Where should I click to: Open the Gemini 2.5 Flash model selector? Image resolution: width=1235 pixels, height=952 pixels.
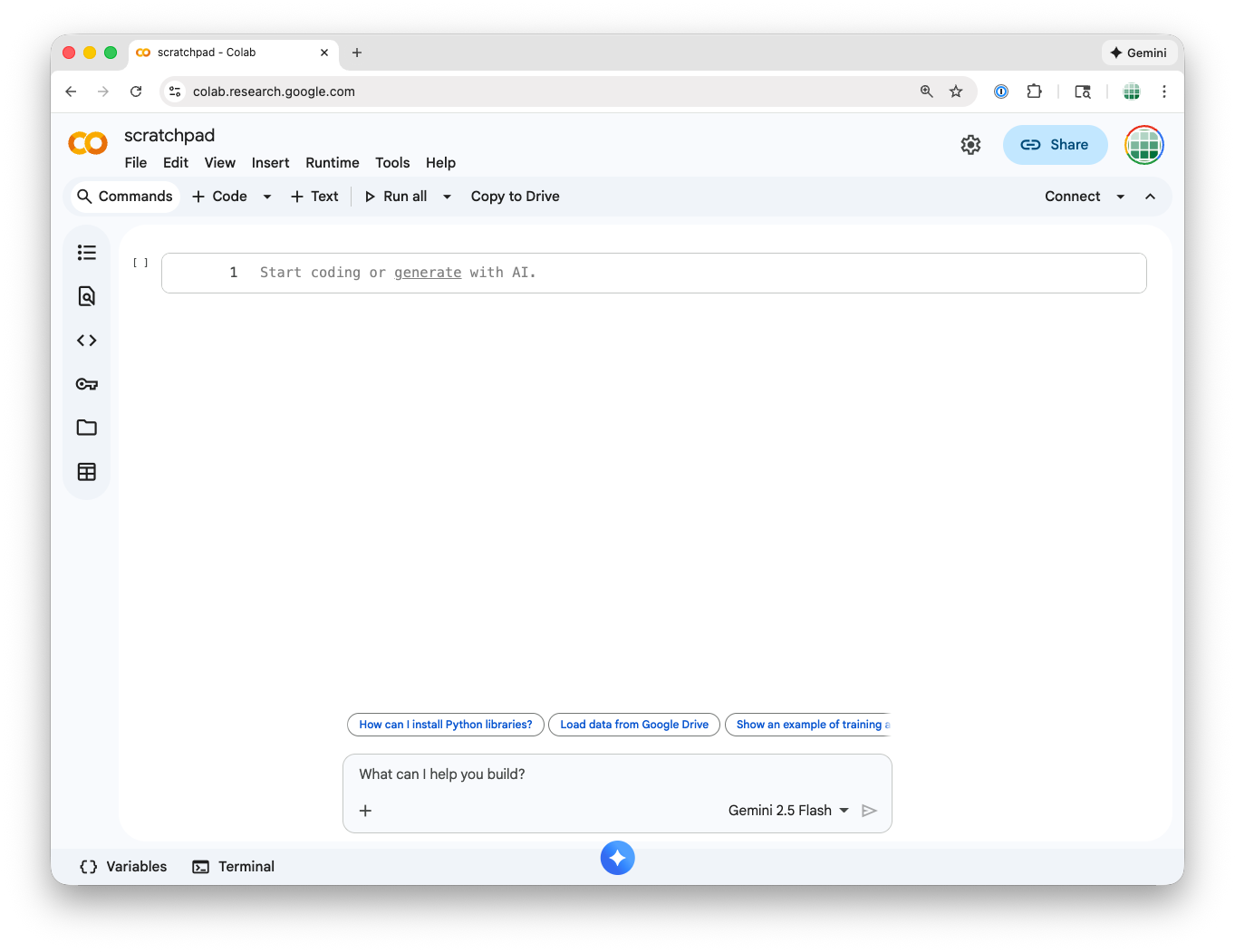click(788, 811)
